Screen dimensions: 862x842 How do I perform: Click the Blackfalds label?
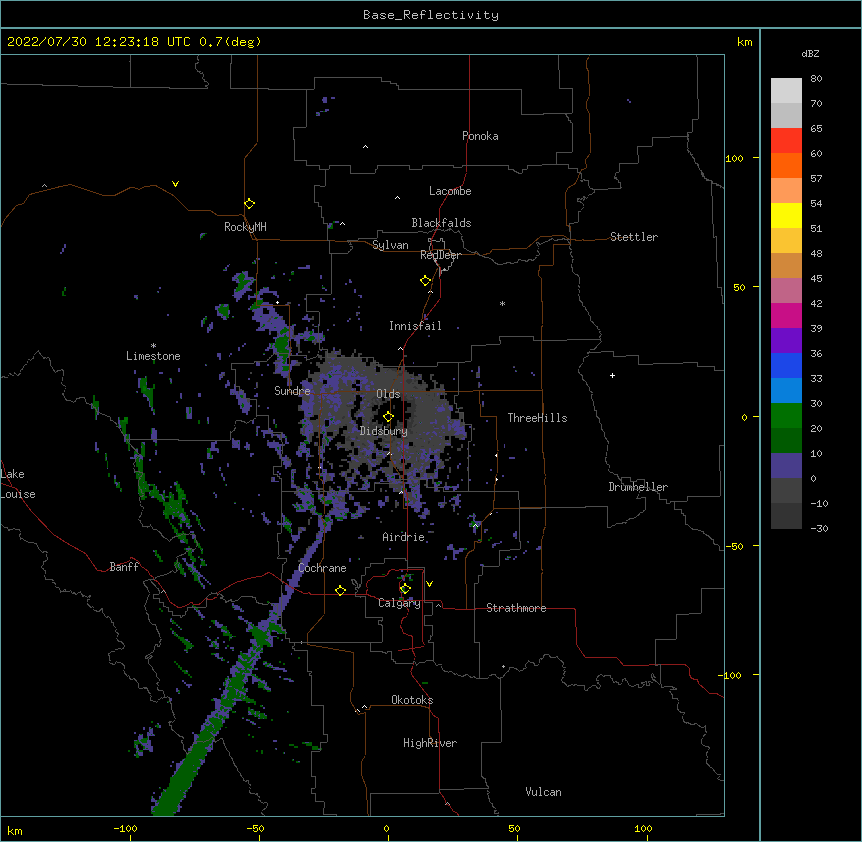click(x=441, y=223)
